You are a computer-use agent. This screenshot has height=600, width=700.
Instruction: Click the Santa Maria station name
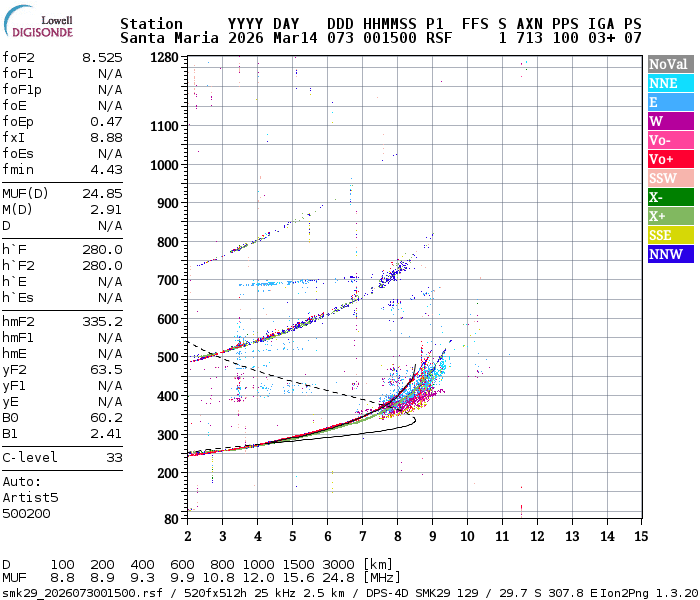(x=169, y=38)
